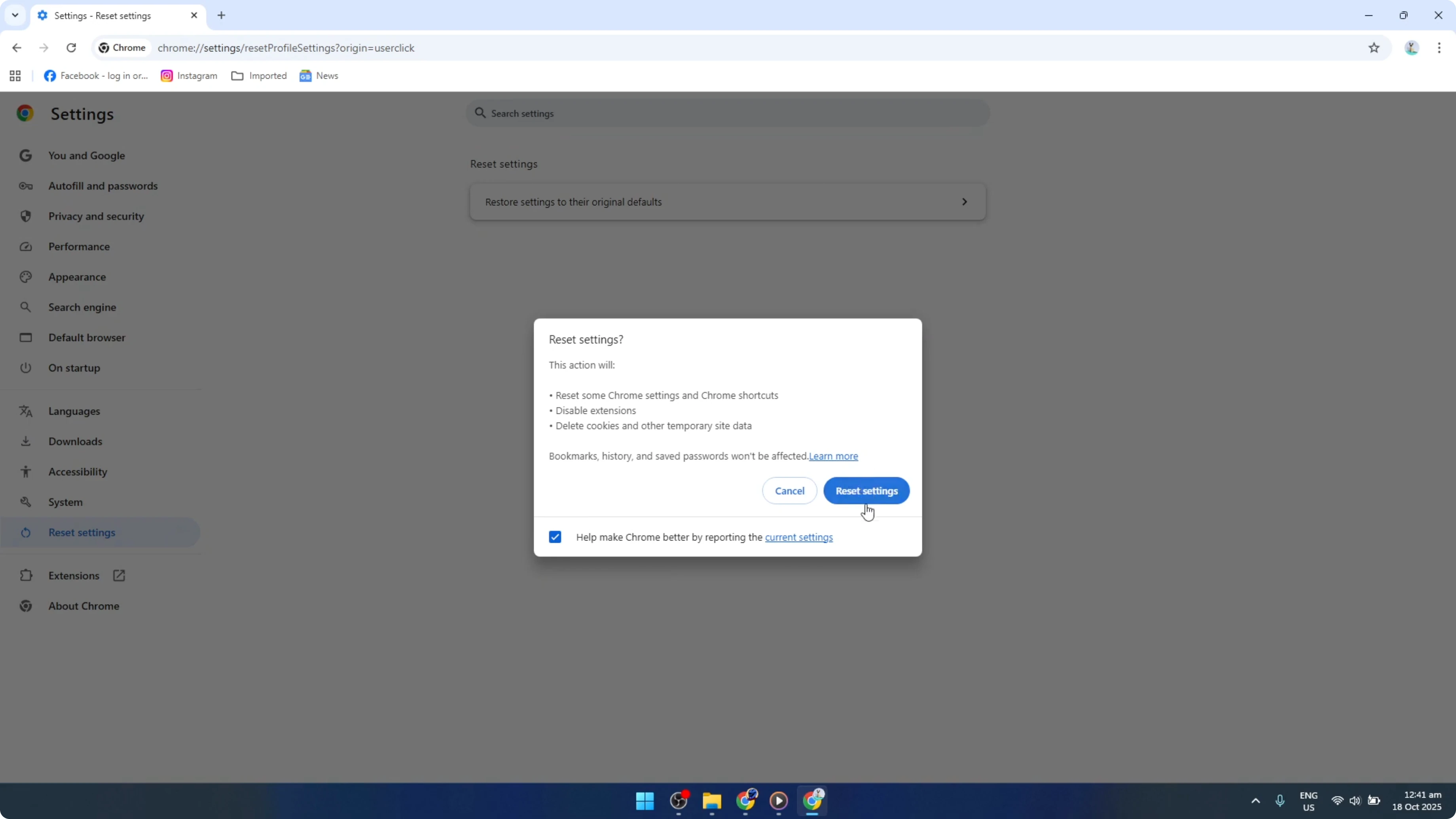This screenshot has height=819, width=1456.
Task: Bookmark this page with the star icon
Action: (x=1374, y=47)
